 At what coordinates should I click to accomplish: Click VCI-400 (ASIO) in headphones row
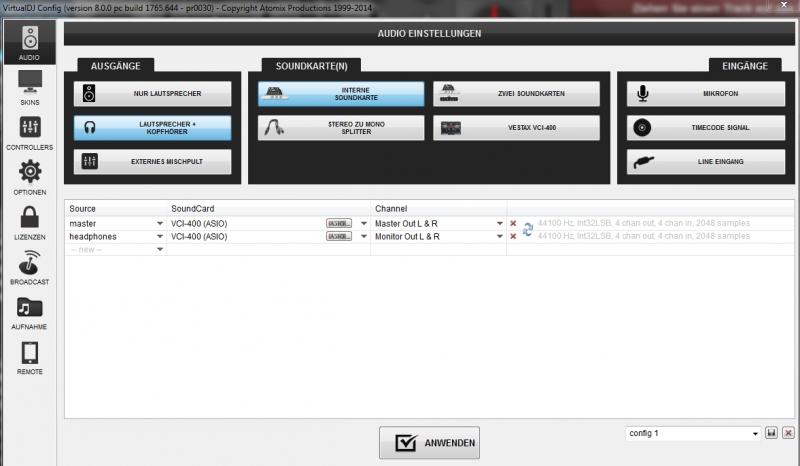pos(199,236)
